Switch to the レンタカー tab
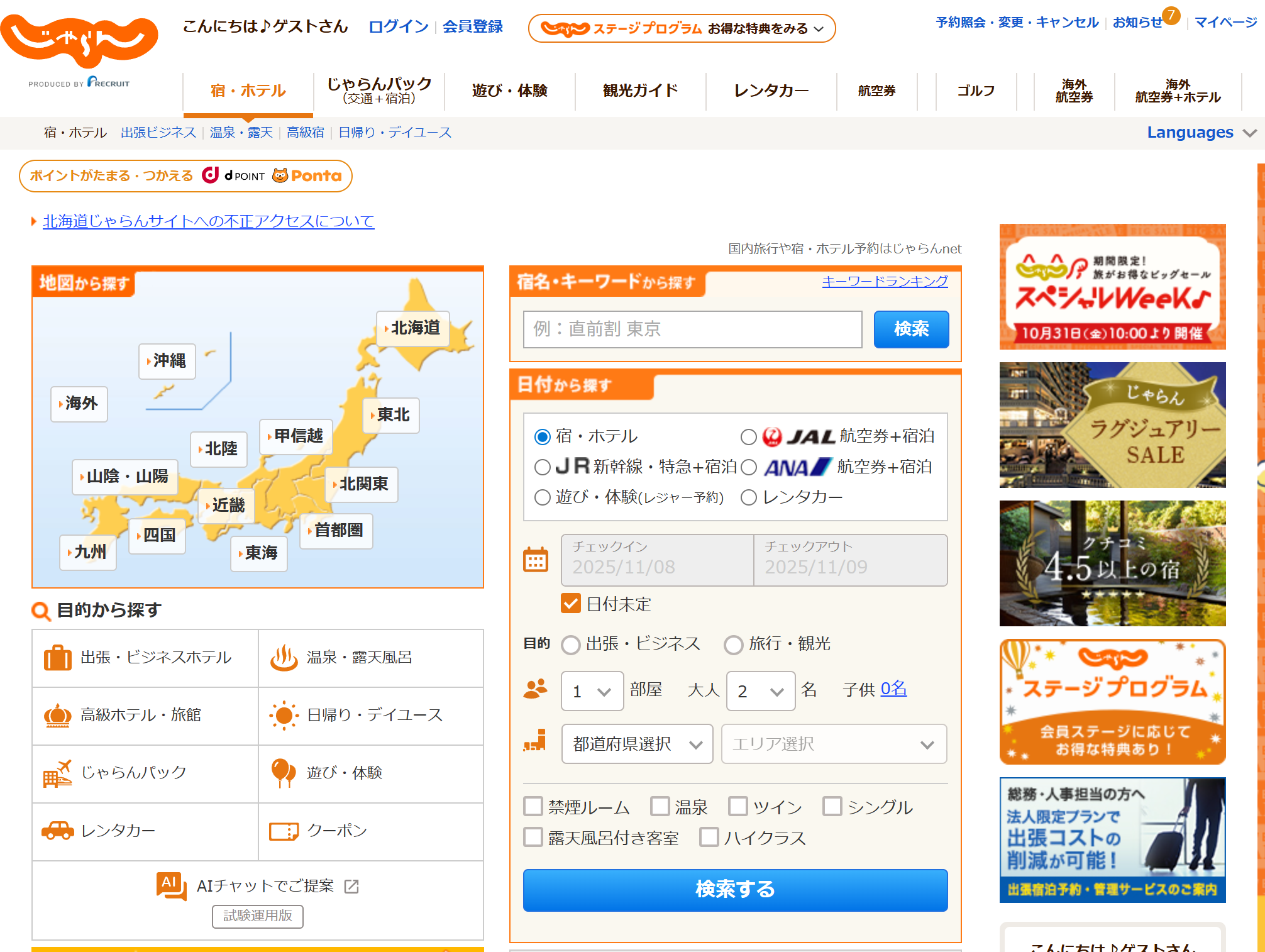This screenshot has height=952, width=1265. click(771, 91)
